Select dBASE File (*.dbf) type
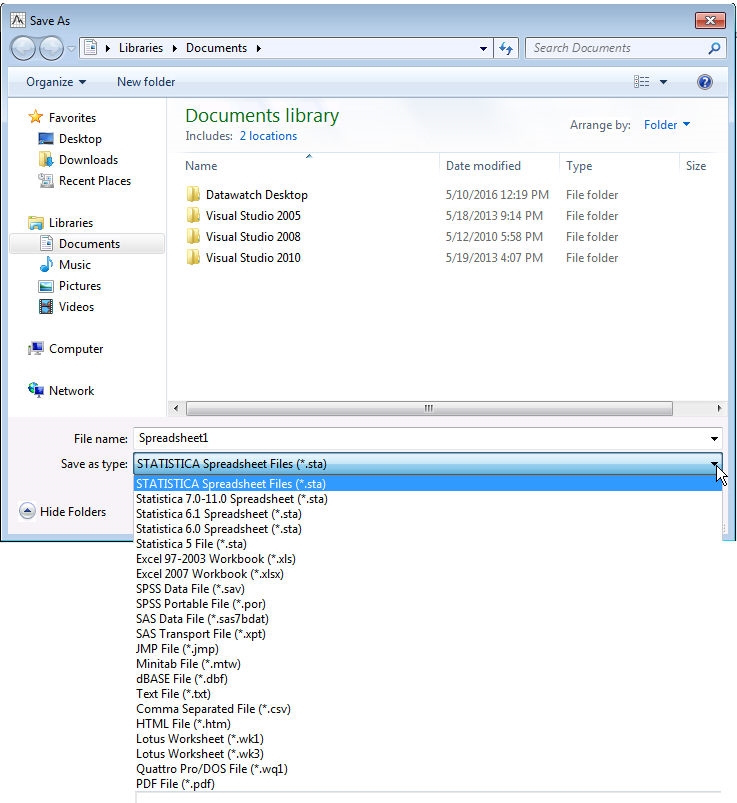Image resolution: width=737 pixels, height=803 pixels. click(x=428, y=679)
